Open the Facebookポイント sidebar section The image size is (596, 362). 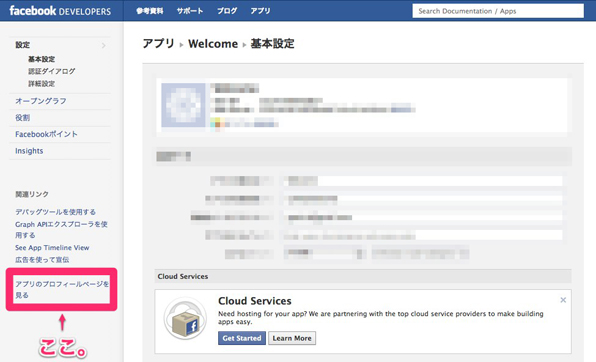click(x=46, y=134)
